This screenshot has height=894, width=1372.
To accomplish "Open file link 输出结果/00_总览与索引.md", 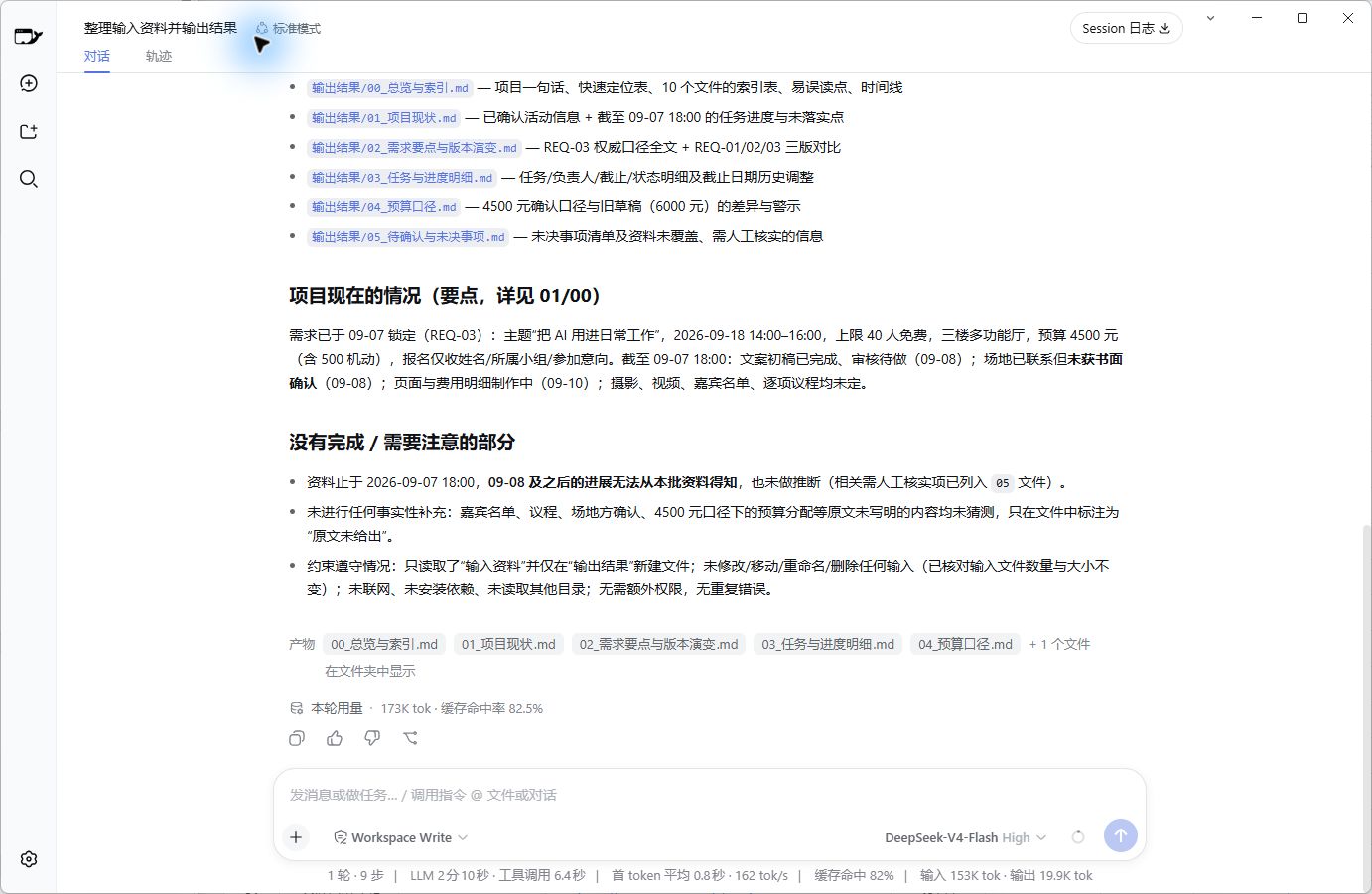I will coord(390,88).
